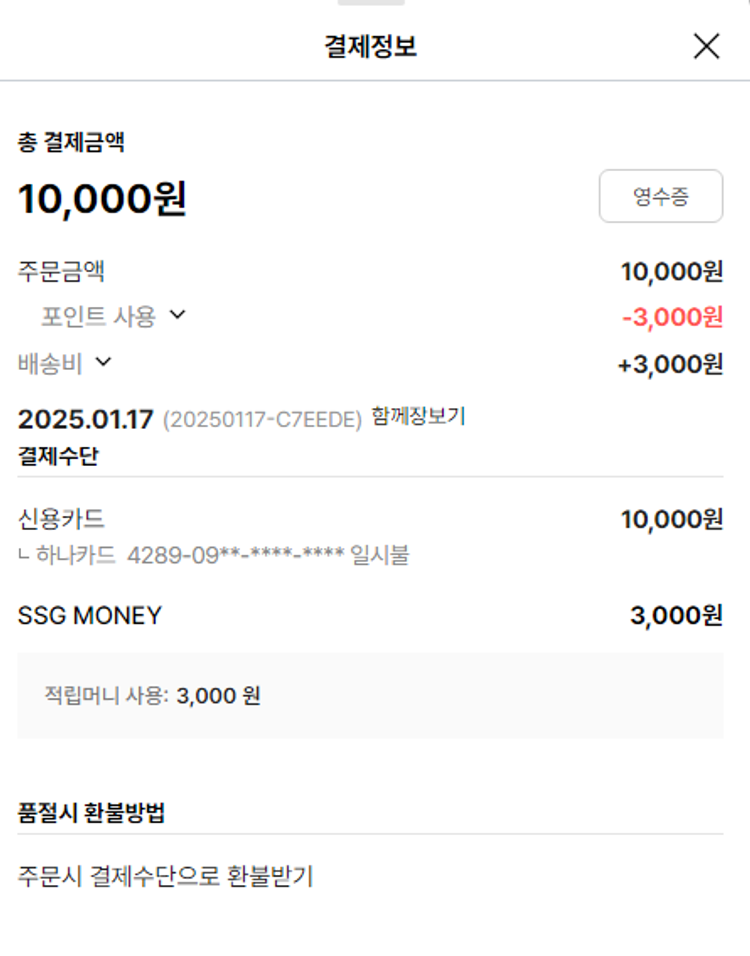
Task: Click the 영수증 receipt button
Action: 660,196
